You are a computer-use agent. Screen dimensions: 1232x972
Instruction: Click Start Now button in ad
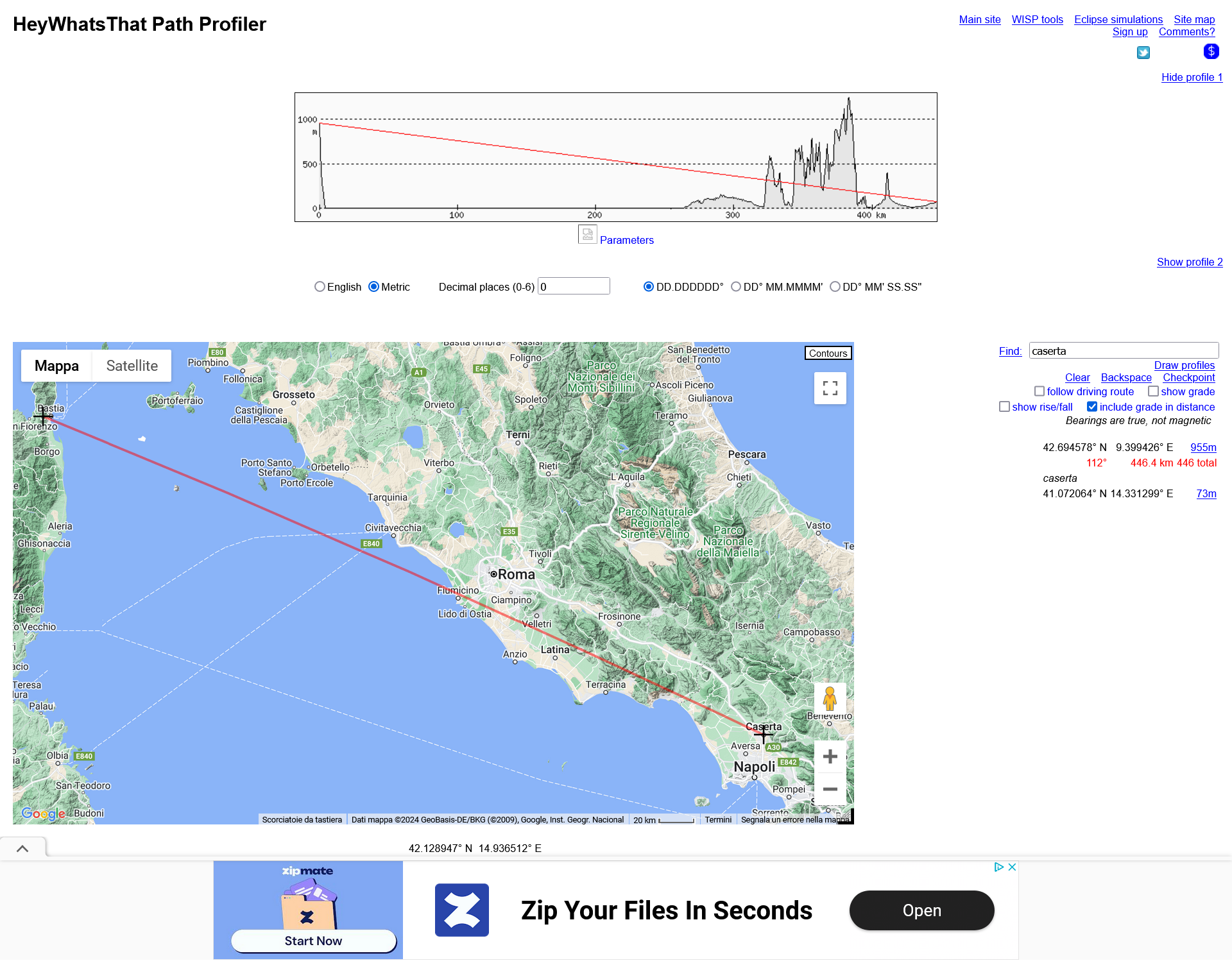[313, 941]
